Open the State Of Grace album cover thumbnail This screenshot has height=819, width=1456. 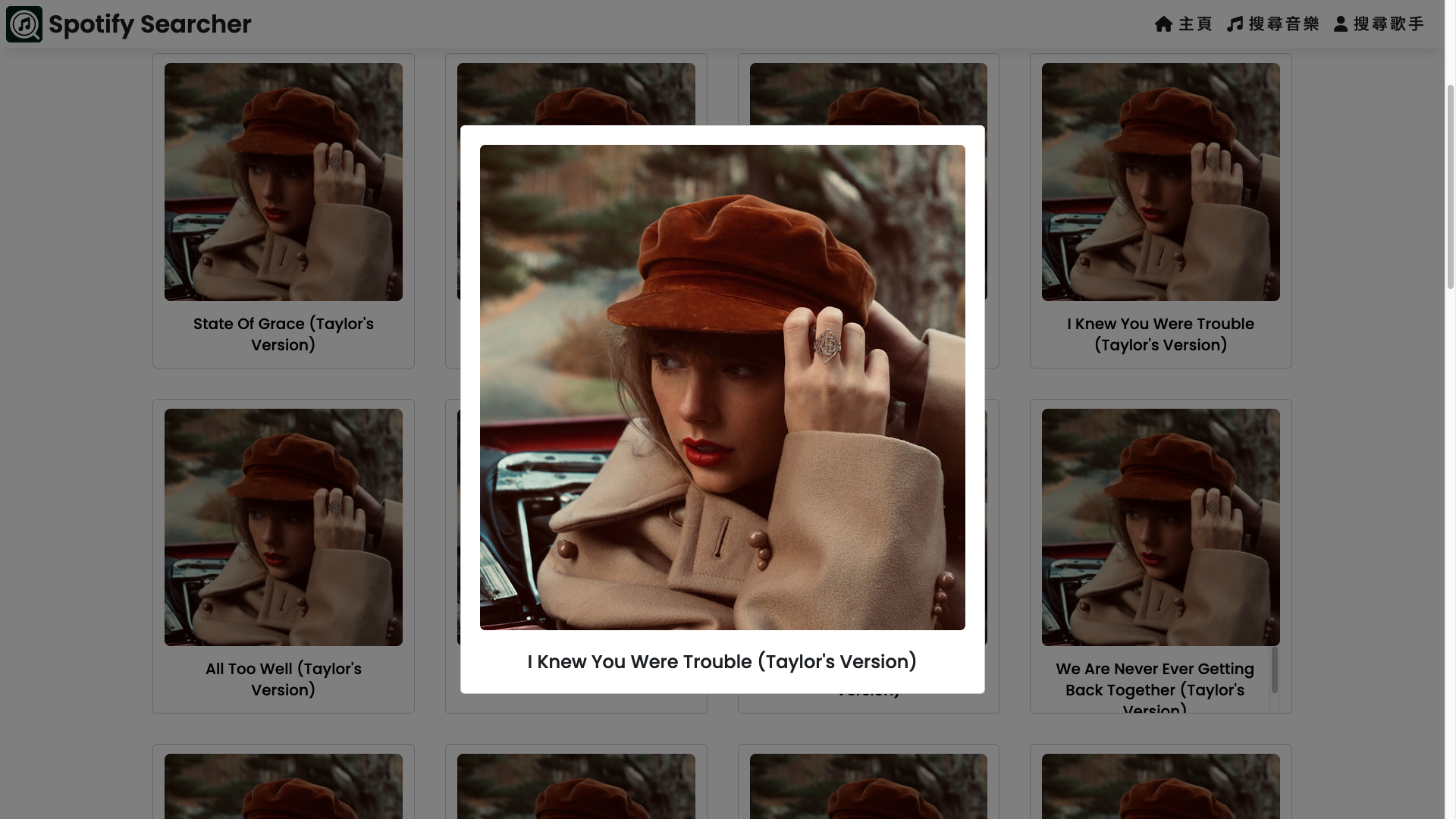284,182
